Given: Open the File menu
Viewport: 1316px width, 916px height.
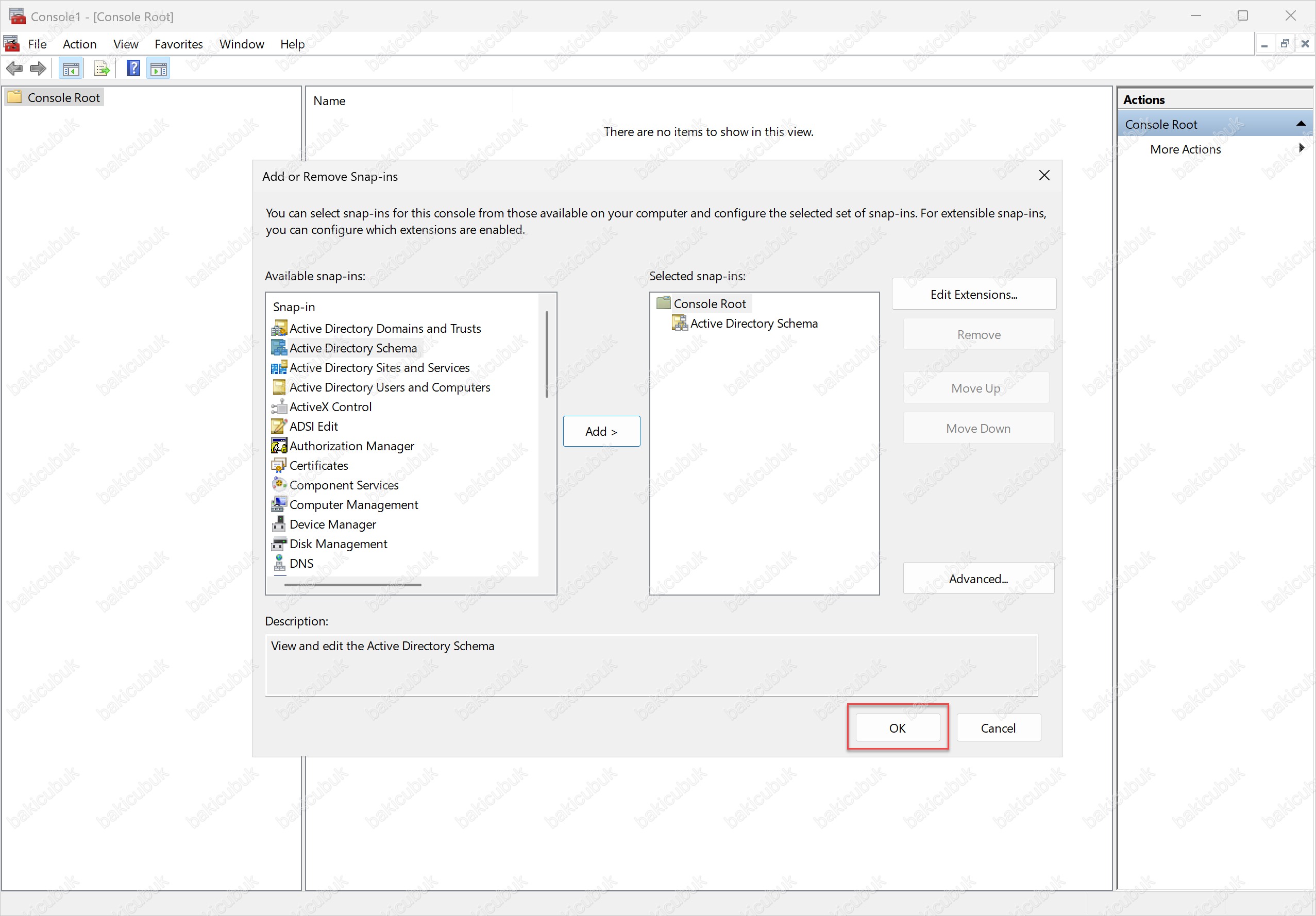Looking at the screenshot, I should [x=37, y=44].
